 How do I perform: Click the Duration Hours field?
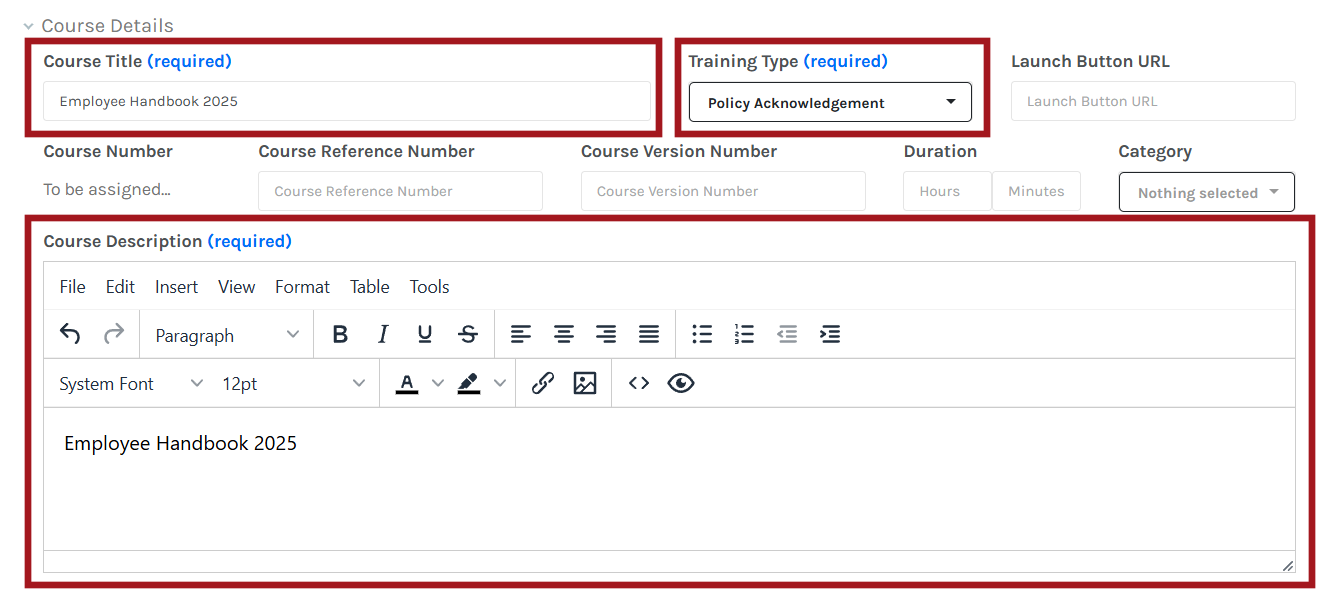[x=947, y=191]
